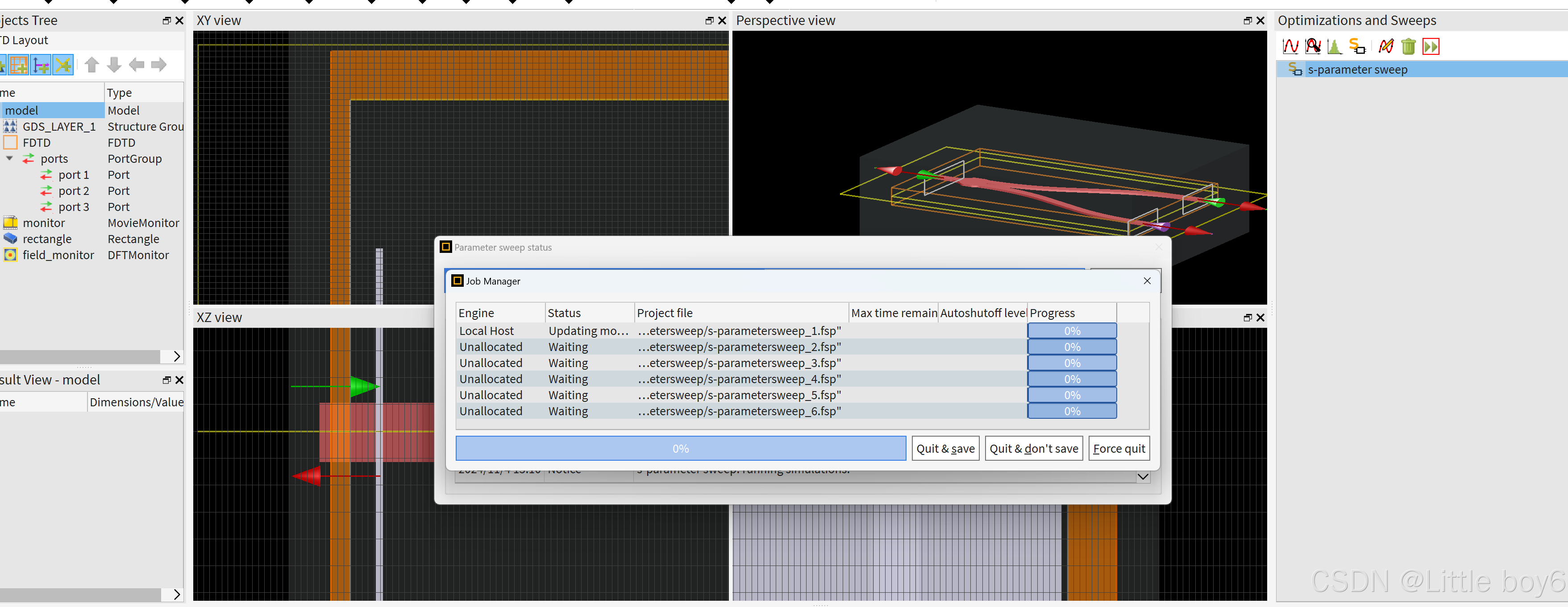Select the s-parametersweep_3.fsp job row
This screenshot has width=1568, height=607.
coord(739,363)
